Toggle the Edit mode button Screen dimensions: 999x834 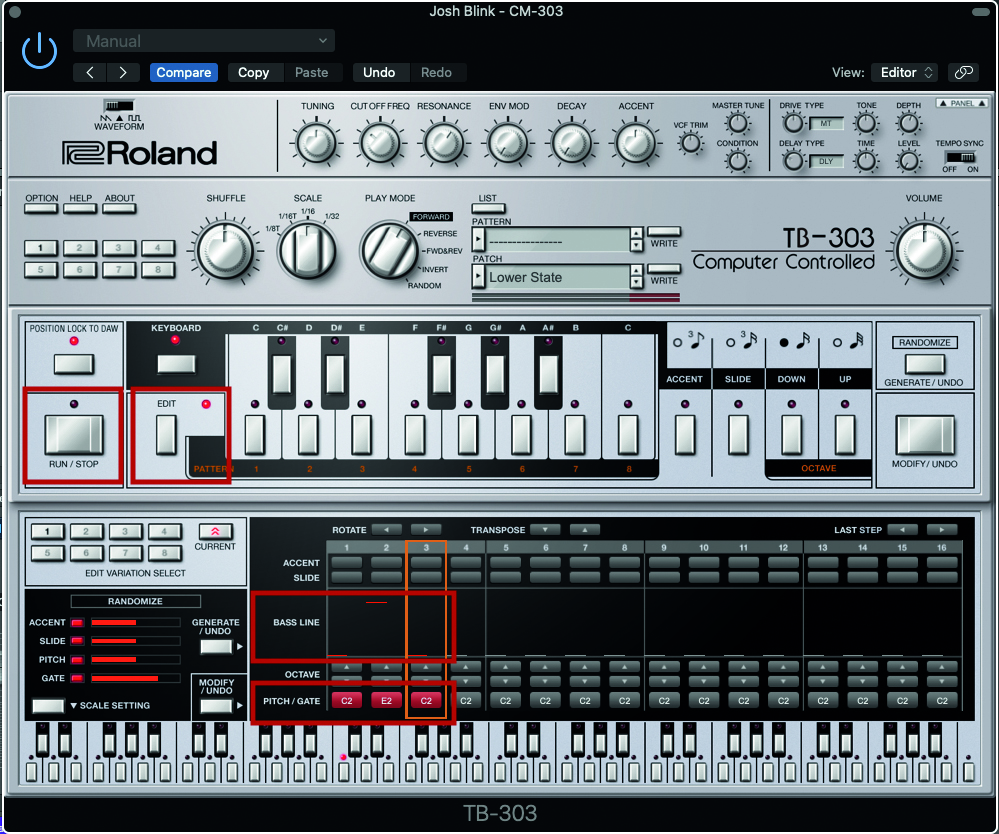(x=166, y=435)
